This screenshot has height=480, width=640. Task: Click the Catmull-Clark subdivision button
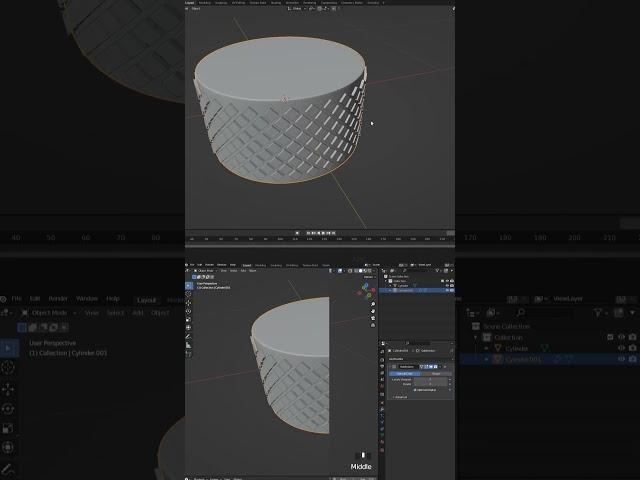[x=404, y=373]
